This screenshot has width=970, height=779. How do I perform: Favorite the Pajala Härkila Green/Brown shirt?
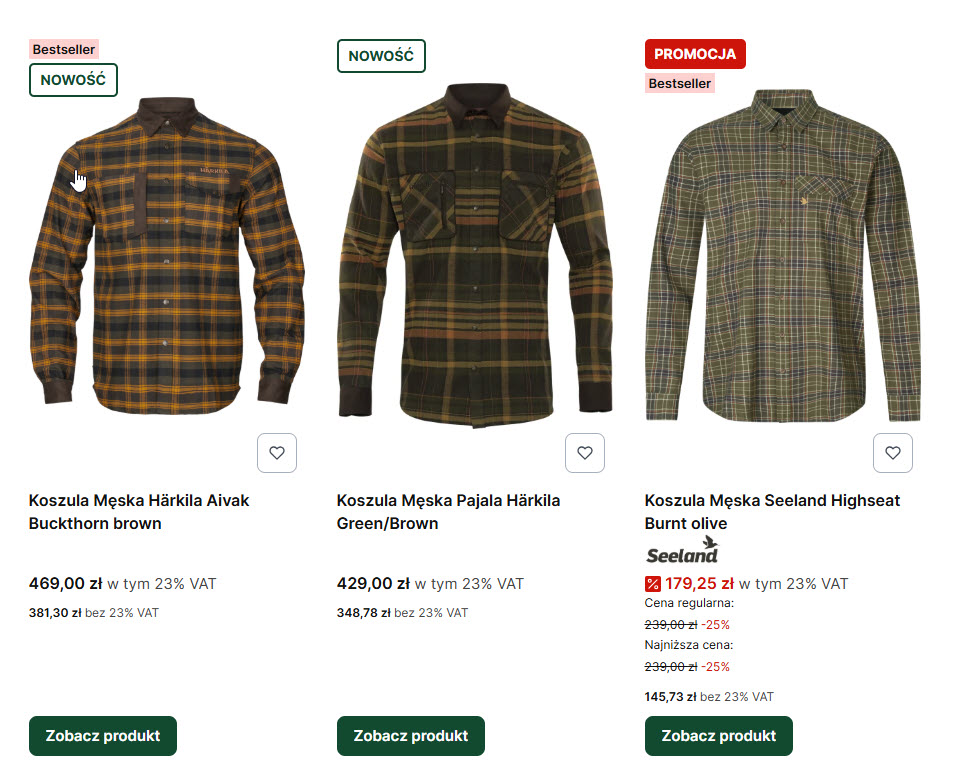[x=585, y=453]
